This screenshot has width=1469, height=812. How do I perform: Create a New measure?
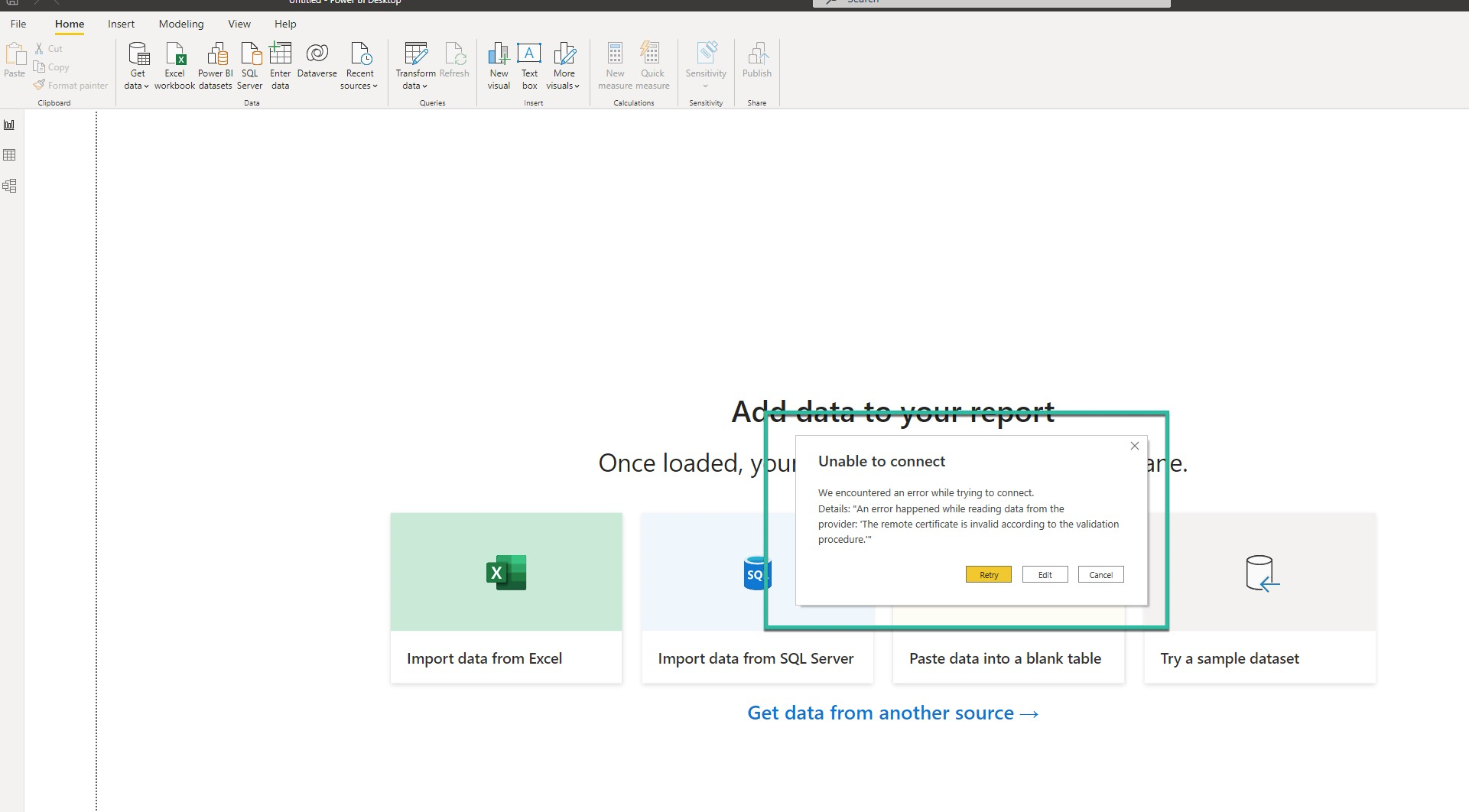(615, 67)
